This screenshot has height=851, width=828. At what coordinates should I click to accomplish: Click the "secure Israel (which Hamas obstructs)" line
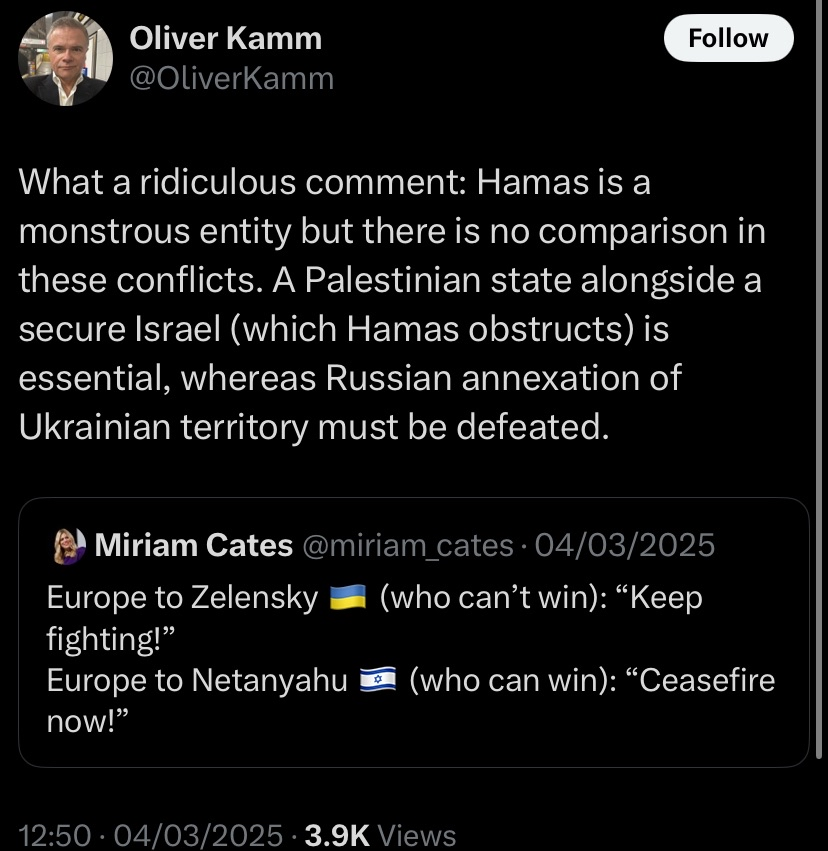click(343, 329)
